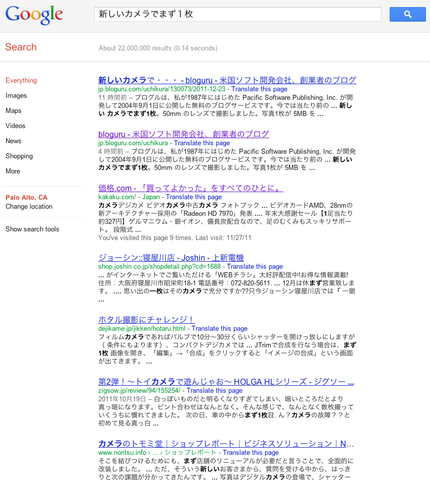Expand Show search tools
430x480 pixels.
pos(32,229)
